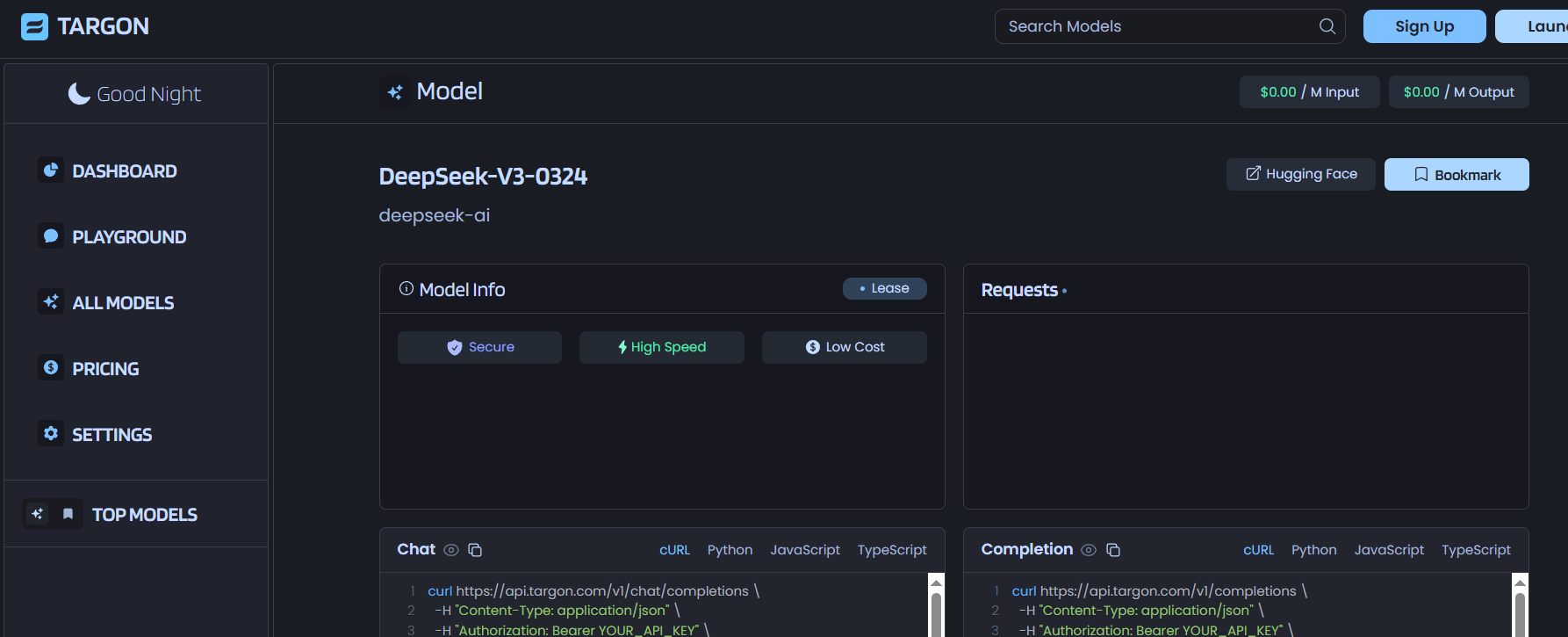Click the TARGON brand name

coord(103,26)
